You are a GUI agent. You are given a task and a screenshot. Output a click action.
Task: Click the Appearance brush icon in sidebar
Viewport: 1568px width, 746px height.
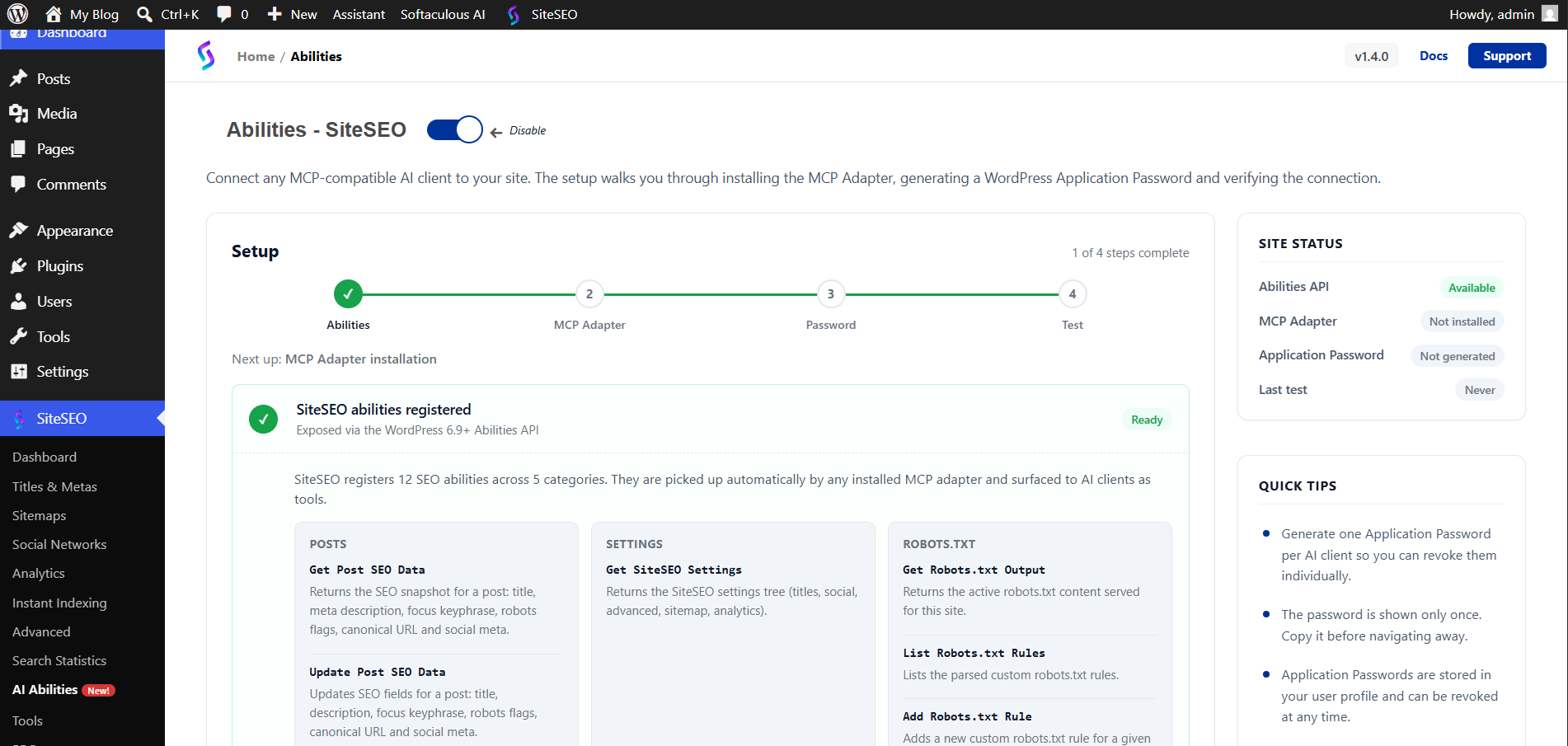[18, 230]
